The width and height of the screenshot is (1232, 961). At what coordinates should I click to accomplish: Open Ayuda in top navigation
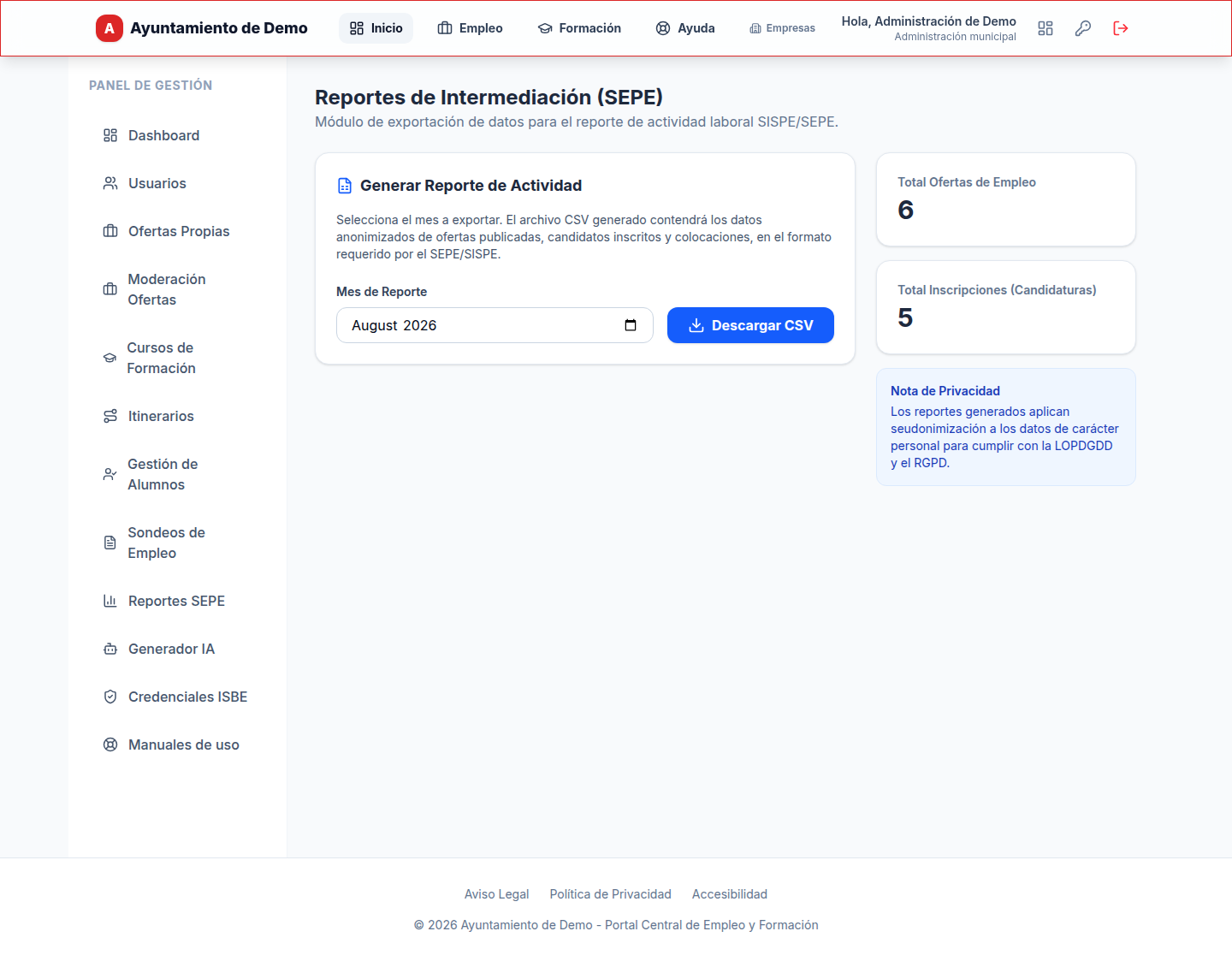pos(685,28)
